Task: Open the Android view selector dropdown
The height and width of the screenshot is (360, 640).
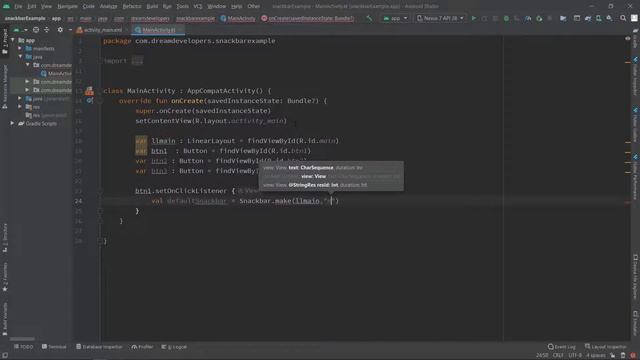Action: coord(19,30)
